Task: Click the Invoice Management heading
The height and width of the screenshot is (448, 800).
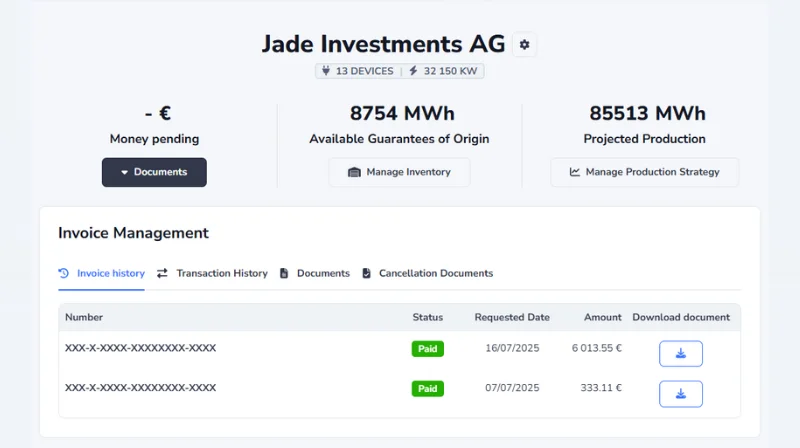Action: pyautogui.click(x=133, y=233)
